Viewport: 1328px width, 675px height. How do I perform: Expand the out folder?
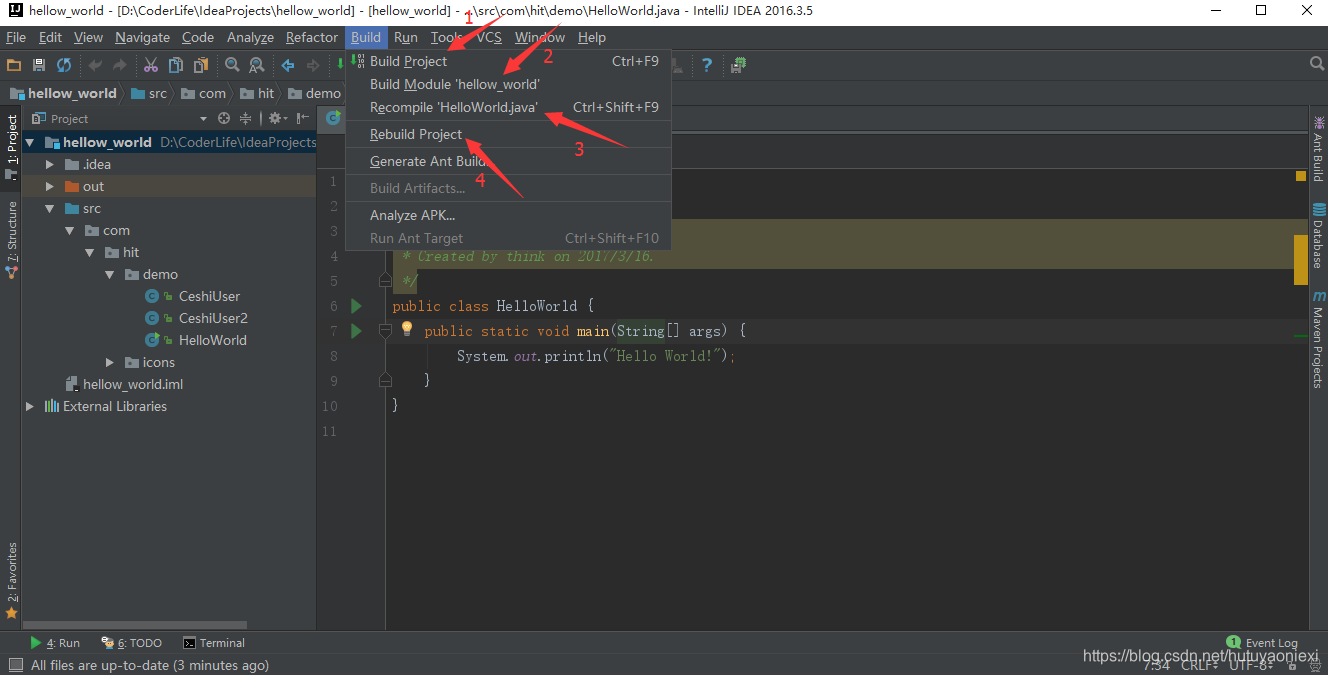(50, 186)
